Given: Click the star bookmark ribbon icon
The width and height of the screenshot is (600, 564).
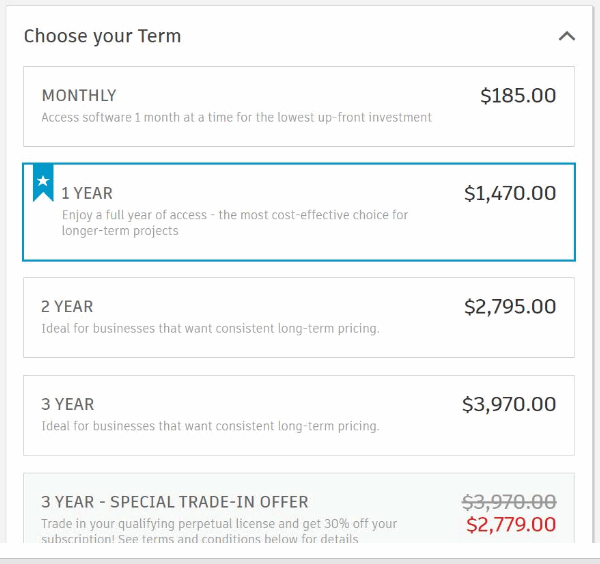Looking at the screenshot, I should pyautogui.click(x=43, y=183).
